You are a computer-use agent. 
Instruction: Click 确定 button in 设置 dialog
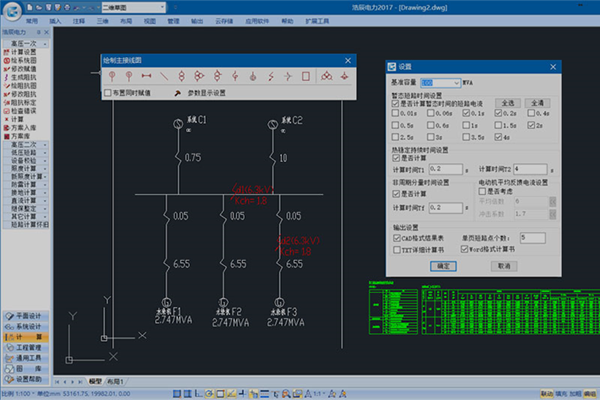[x=443, y=266]
